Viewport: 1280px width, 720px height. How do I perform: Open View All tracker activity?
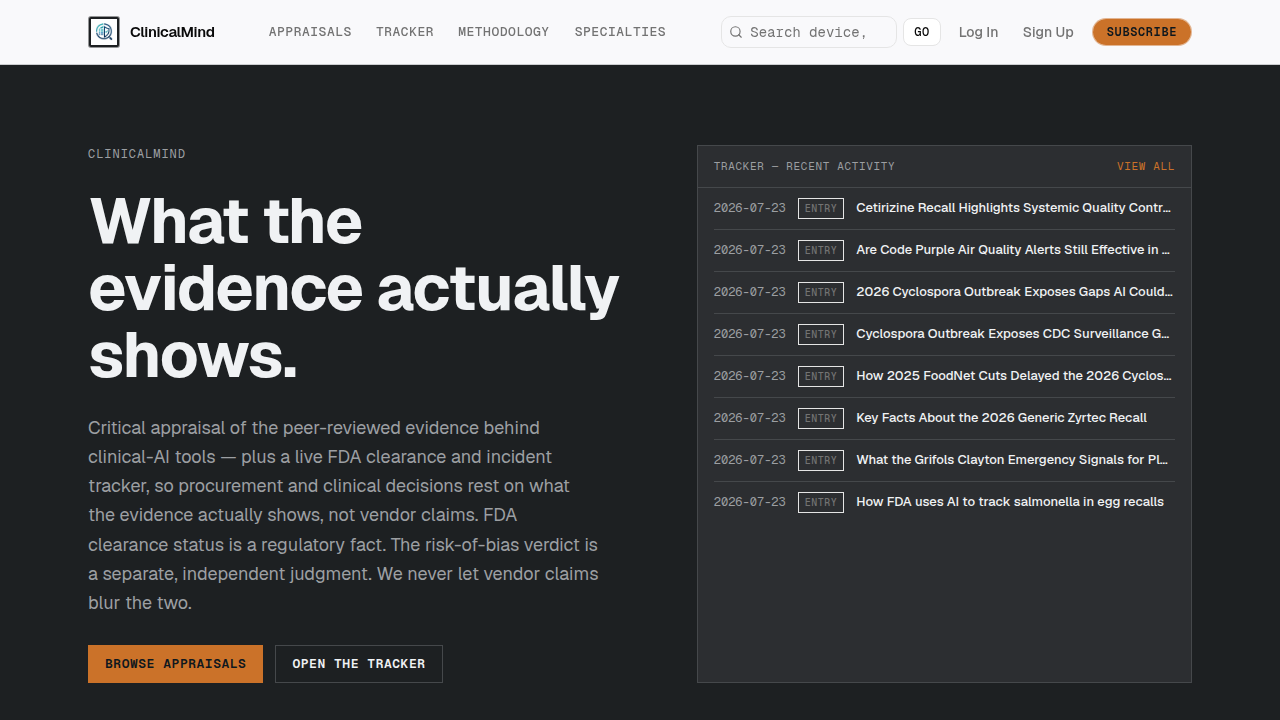tap(1146, 166)
